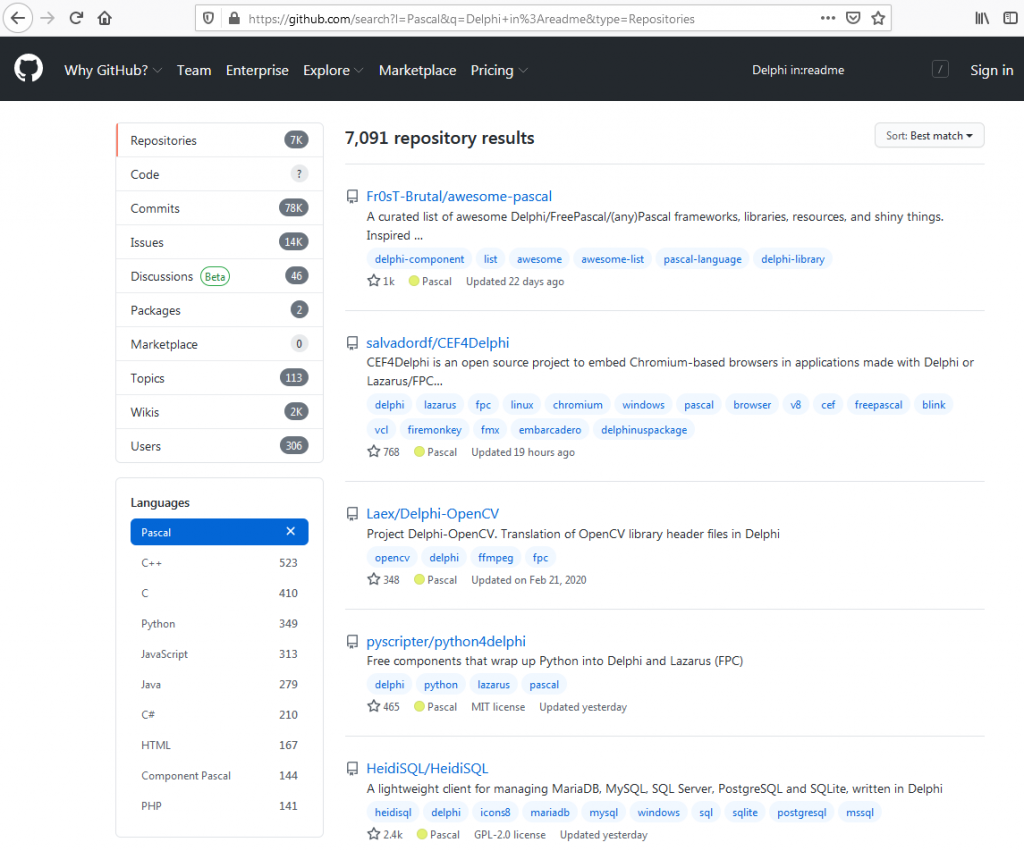Select the Packages search category
This screenshot has width=1024, height=851.
[219, 310]
